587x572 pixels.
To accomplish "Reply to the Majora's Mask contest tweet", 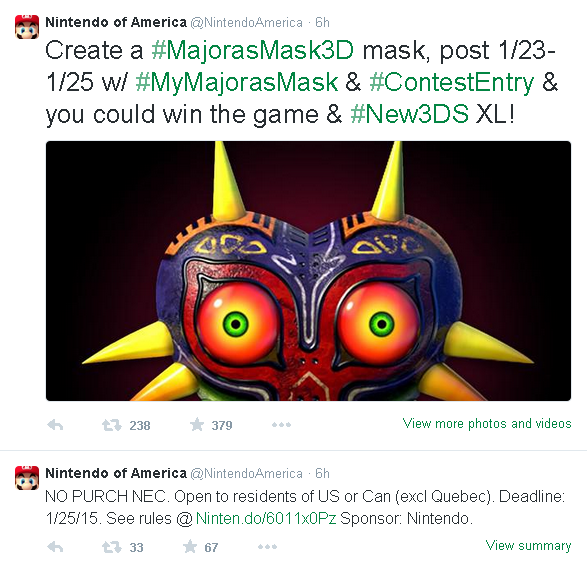I will [x=55, y=425].
